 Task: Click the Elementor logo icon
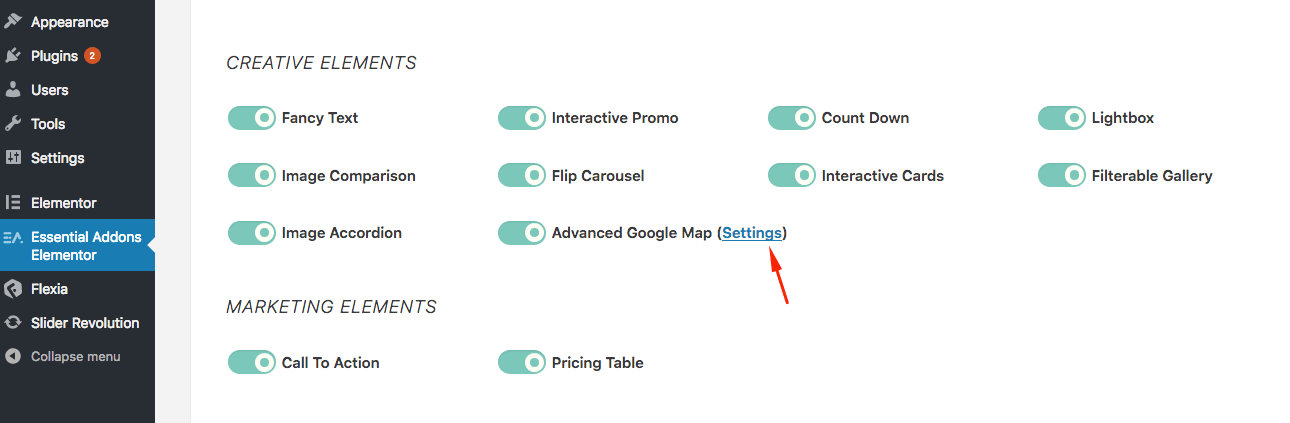13,202
